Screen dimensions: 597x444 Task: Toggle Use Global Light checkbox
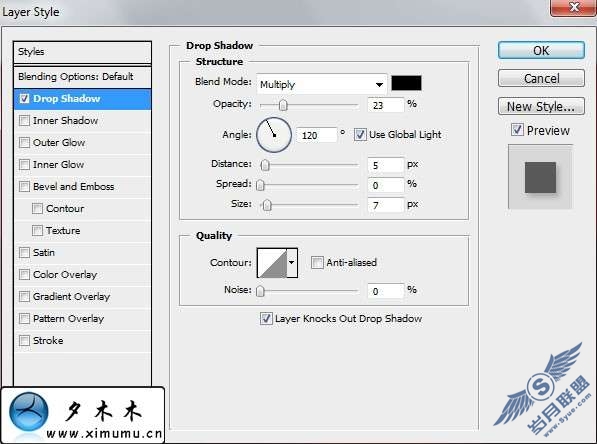point(360,134)
